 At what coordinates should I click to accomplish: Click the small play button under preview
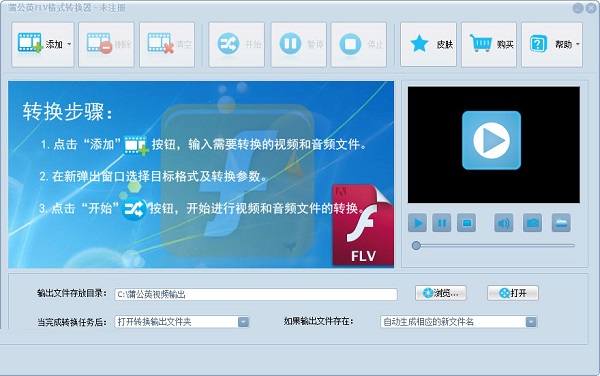[x=417, y=223]
